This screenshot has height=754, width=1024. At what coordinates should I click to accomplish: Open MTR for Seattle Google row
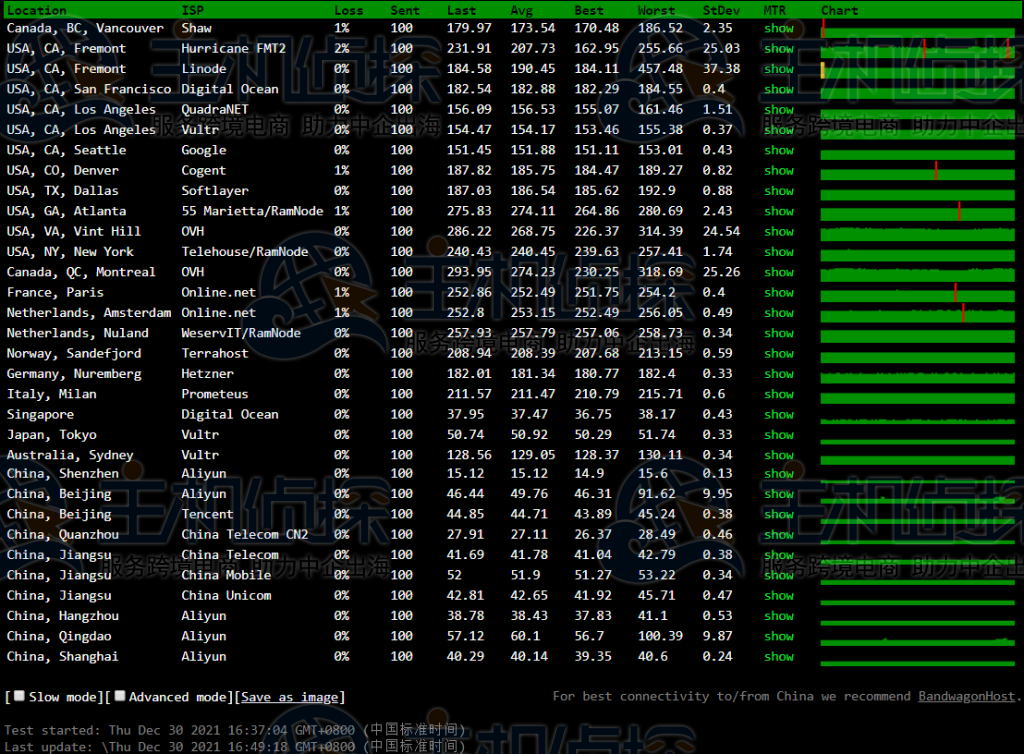(778, 150)
